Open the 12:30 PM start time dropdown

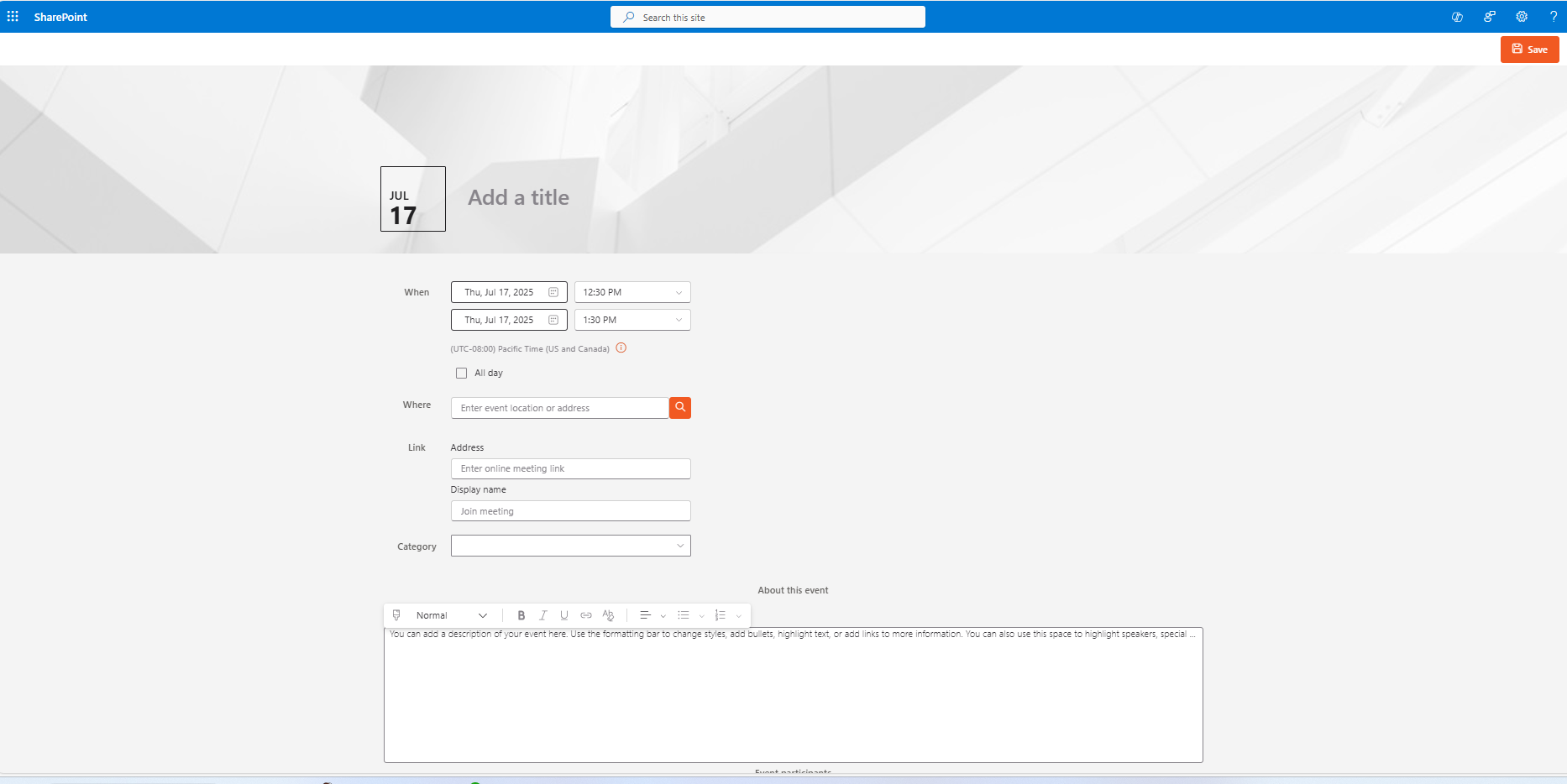(x=632, y=292)
